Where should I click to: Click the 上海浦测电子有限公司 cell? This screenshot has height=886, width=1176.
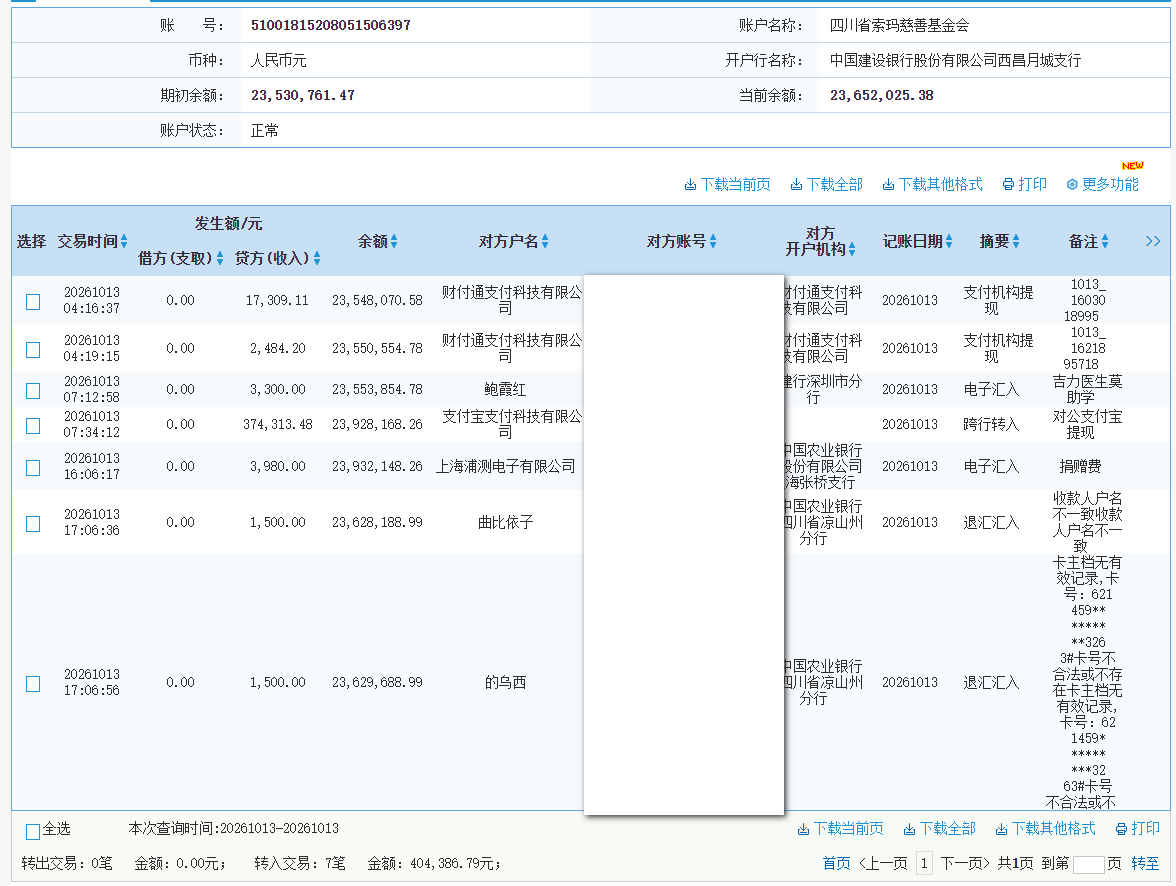506,467
